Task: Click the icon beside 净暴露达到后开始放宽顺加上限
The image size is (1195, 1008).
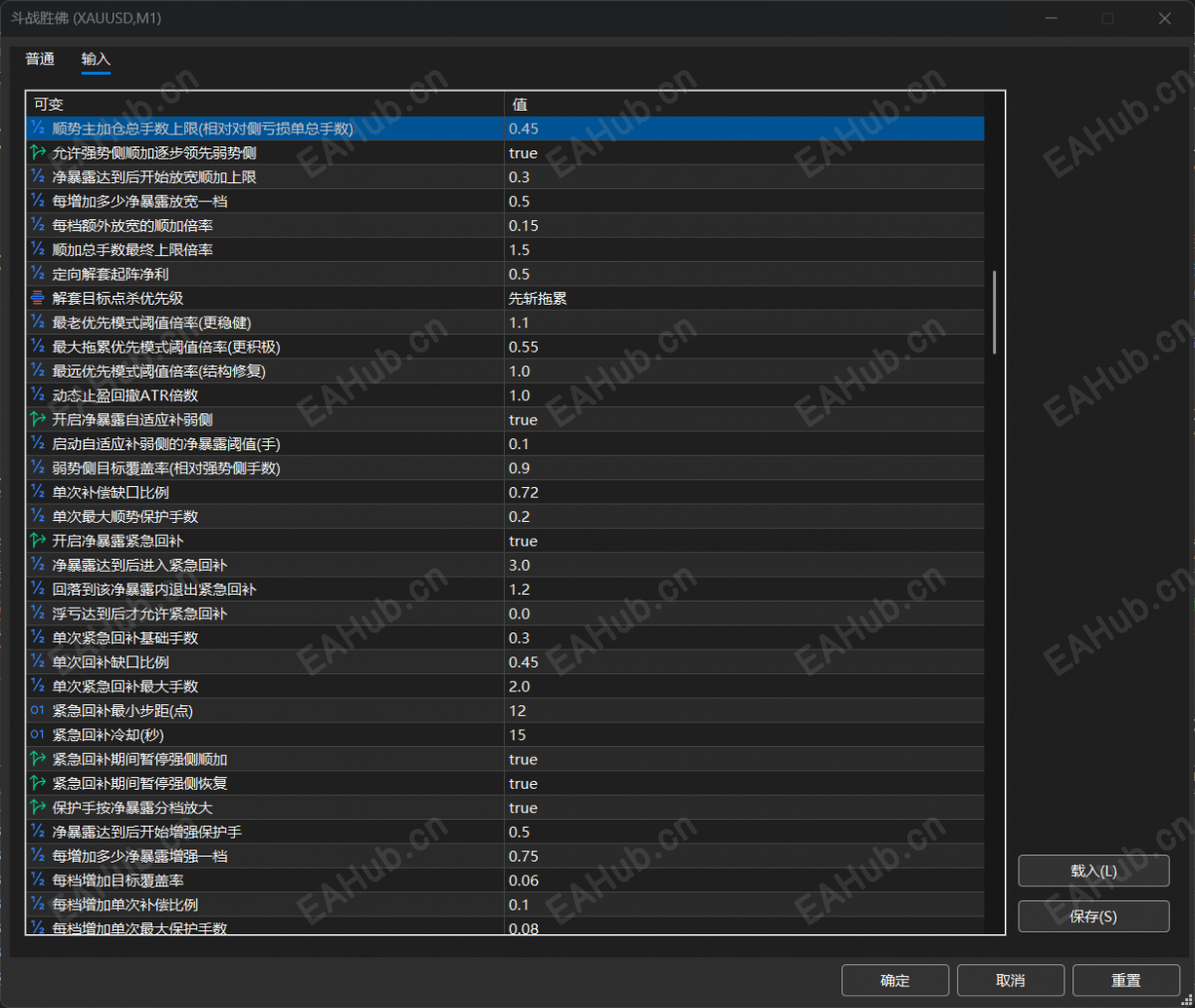Action: [38, 176]
